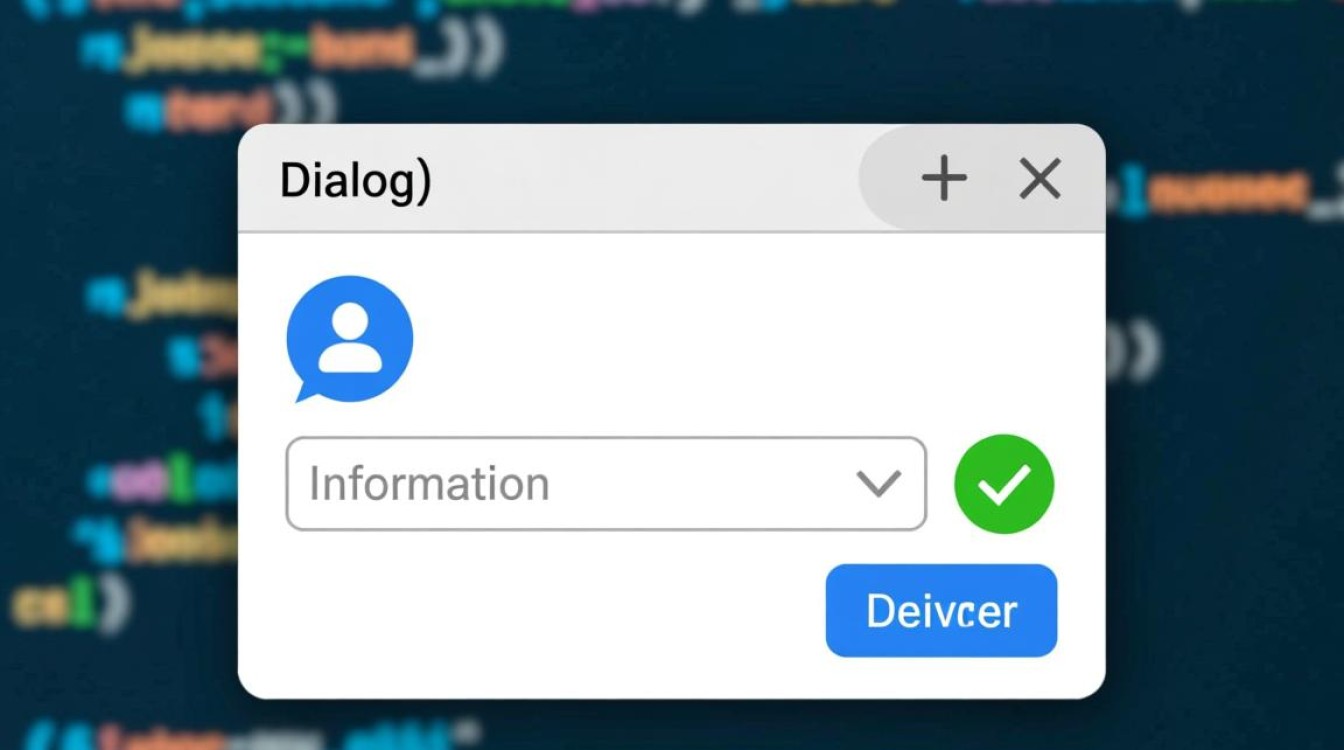This screenshot has width=1344, height=750.
Task: Click the Information placeholder text
Action: pyautogui.click(x=429, y=484)
